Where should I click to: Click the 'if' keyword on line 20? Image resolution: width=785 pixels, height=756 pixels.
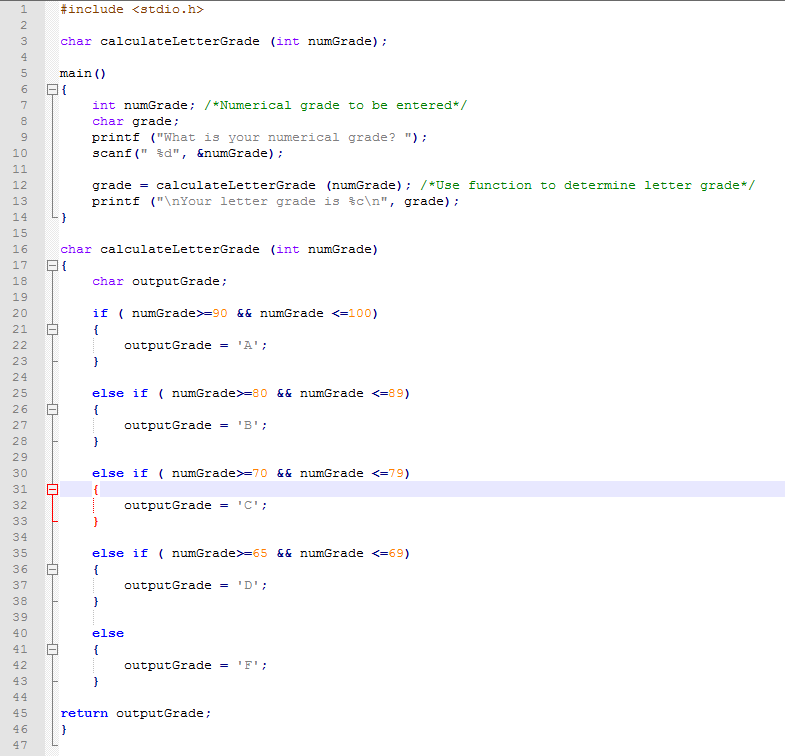(100, 313)
